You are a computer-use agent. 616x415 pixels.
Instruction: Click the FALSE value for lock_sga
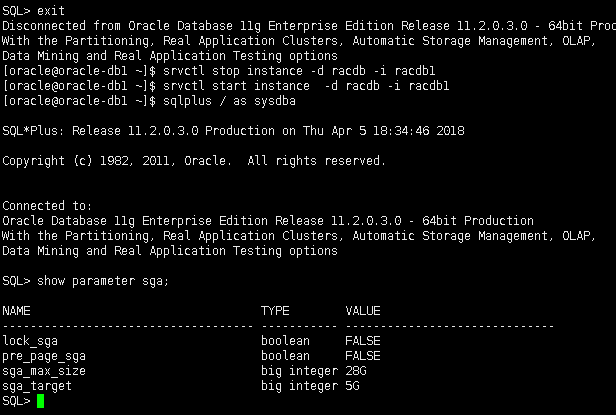tap(363, 341)
